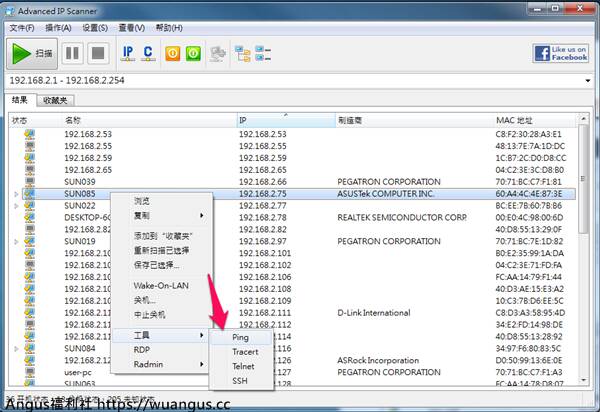600x412 pixels.
Task: Select the ASUSTek COMPUTER INC. cell
Action: 385,194
